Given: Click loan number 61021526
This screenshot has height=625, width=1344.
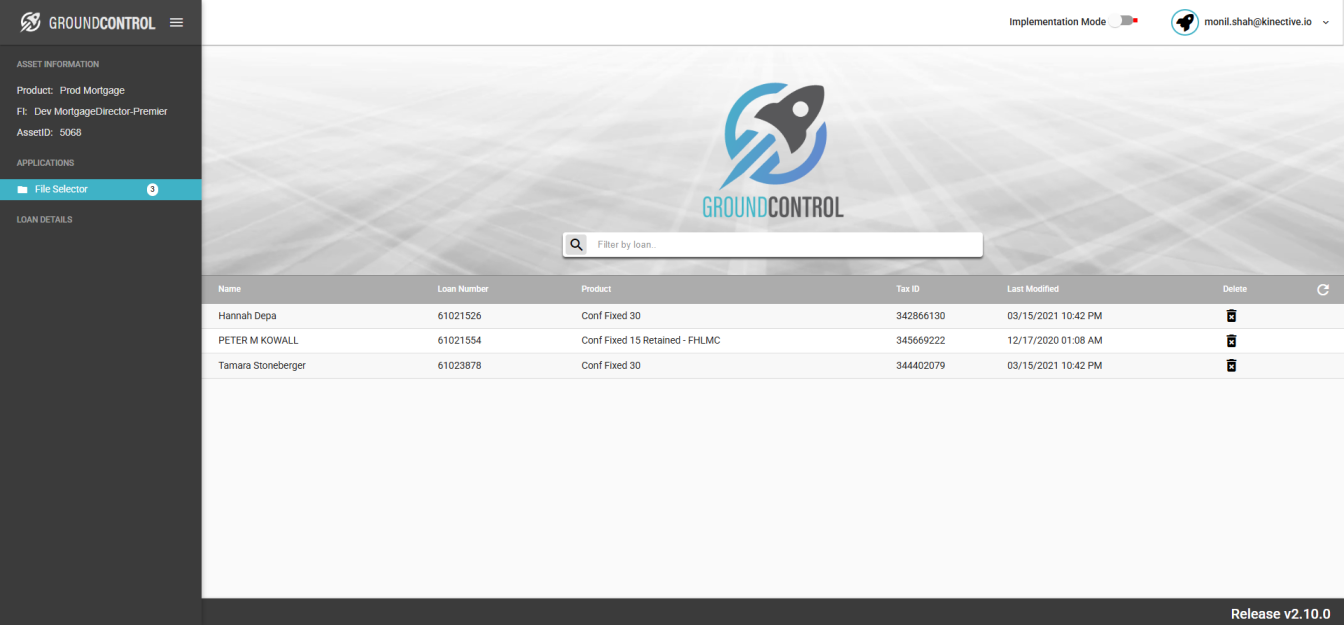Looking at the screenshot, I should click(460, 316).
